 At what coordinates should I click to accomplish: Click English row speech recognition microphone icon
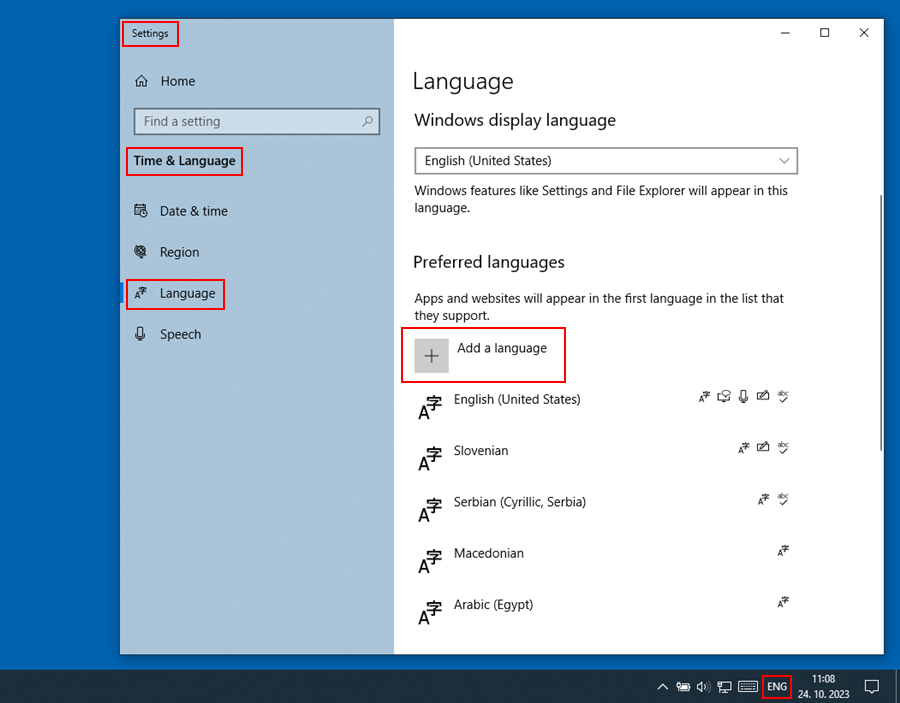point(743,397)
